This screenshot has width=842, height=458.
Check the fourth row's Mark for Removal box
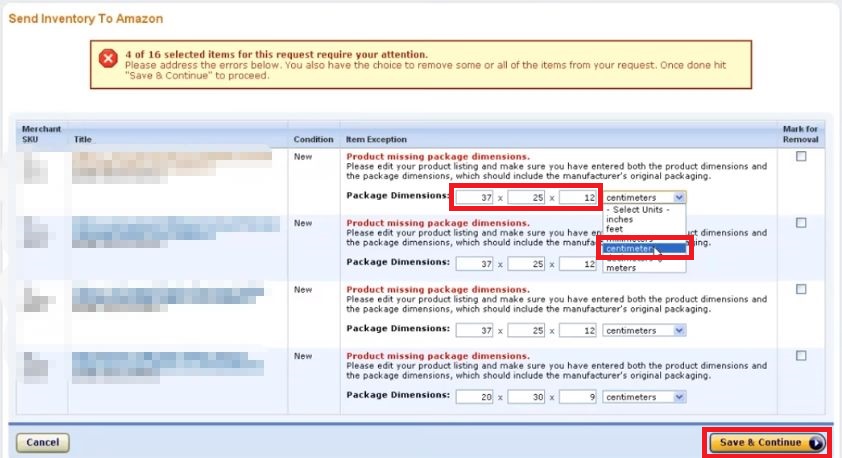click(x=801, y=356)
